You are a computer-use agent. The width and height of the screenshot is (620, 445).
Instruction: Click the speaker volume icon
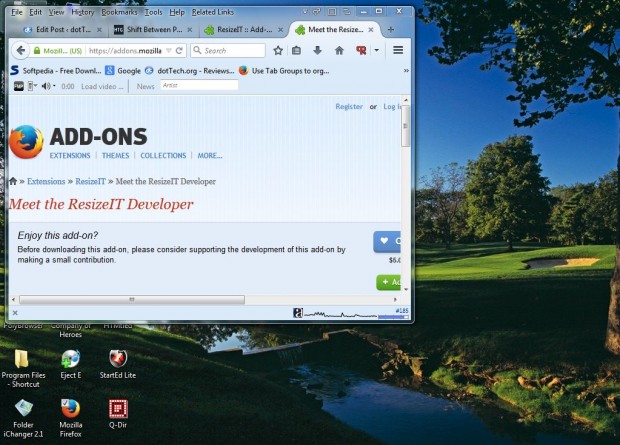tap(46, 86)
